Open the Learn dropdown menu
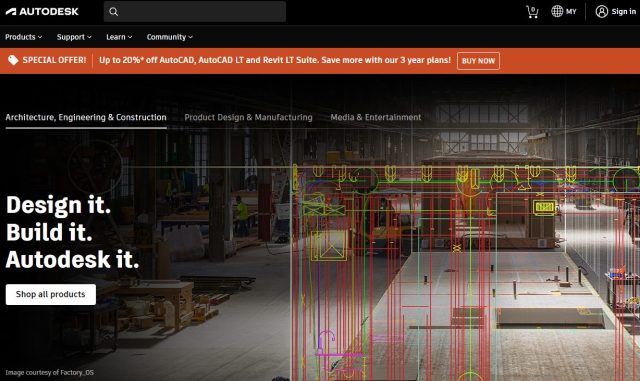 click(x=119, y=37)
